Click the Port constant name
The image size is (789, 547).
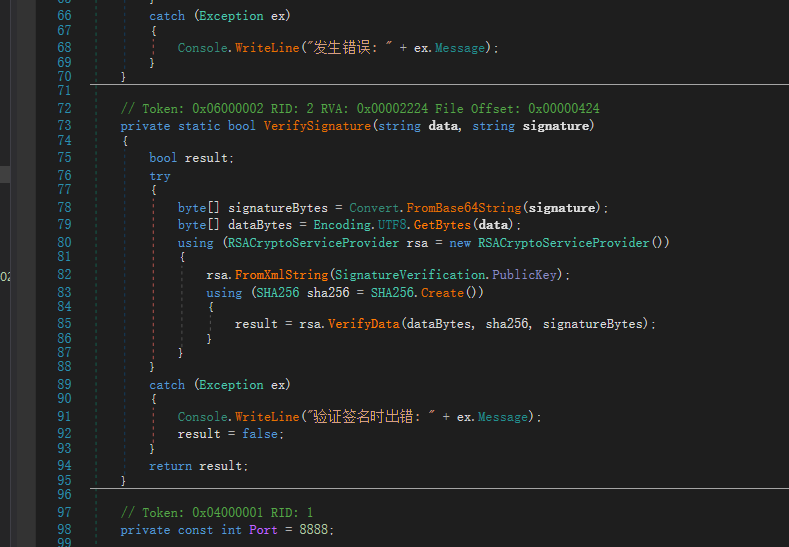pos(263,530)
